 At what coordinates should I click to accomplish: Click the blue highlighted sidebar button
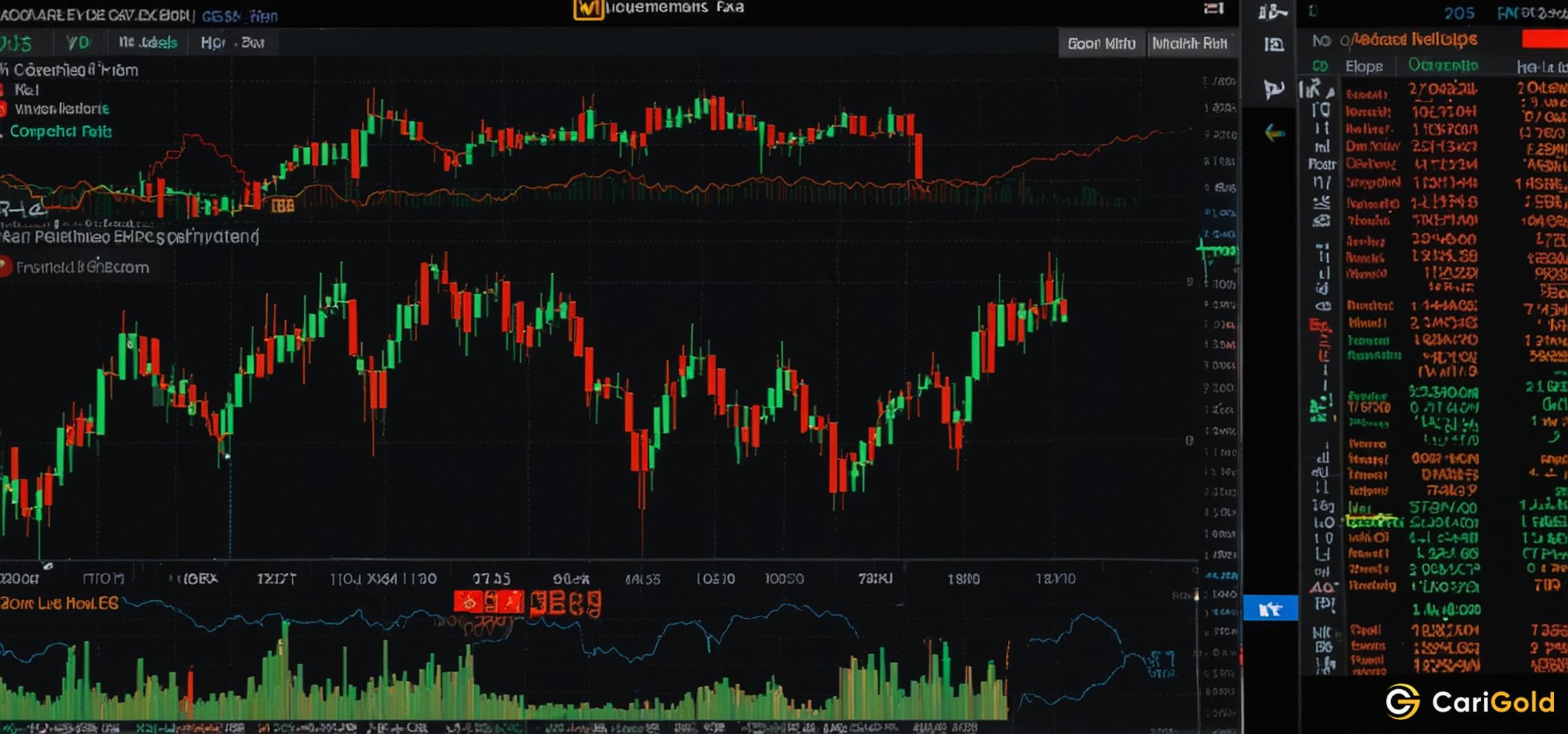pyautogui.click(x=1270, y=609)
